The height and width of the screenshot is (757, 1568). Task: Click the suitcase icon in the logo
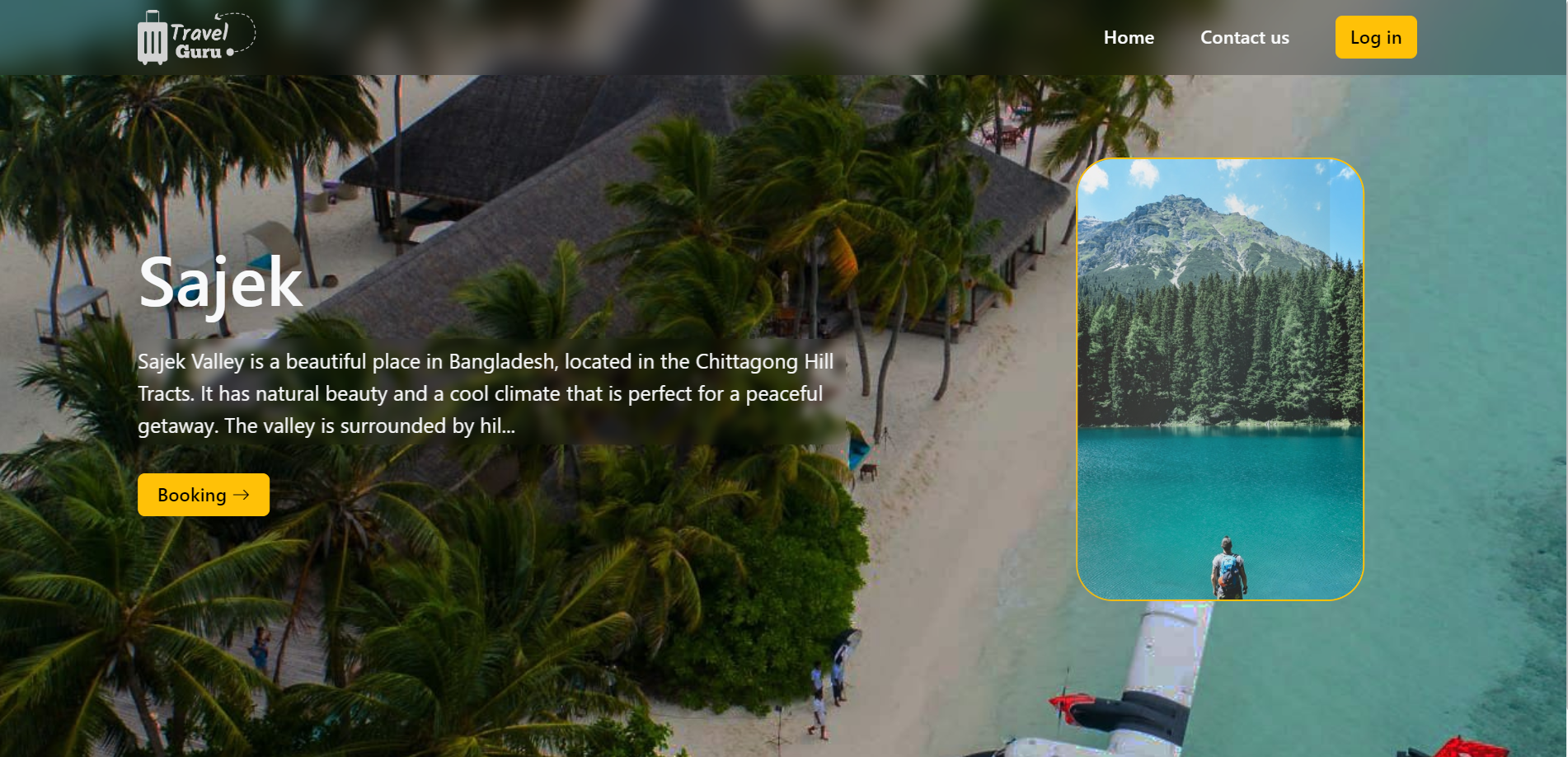pyautogui.click(x=153, y=38)
